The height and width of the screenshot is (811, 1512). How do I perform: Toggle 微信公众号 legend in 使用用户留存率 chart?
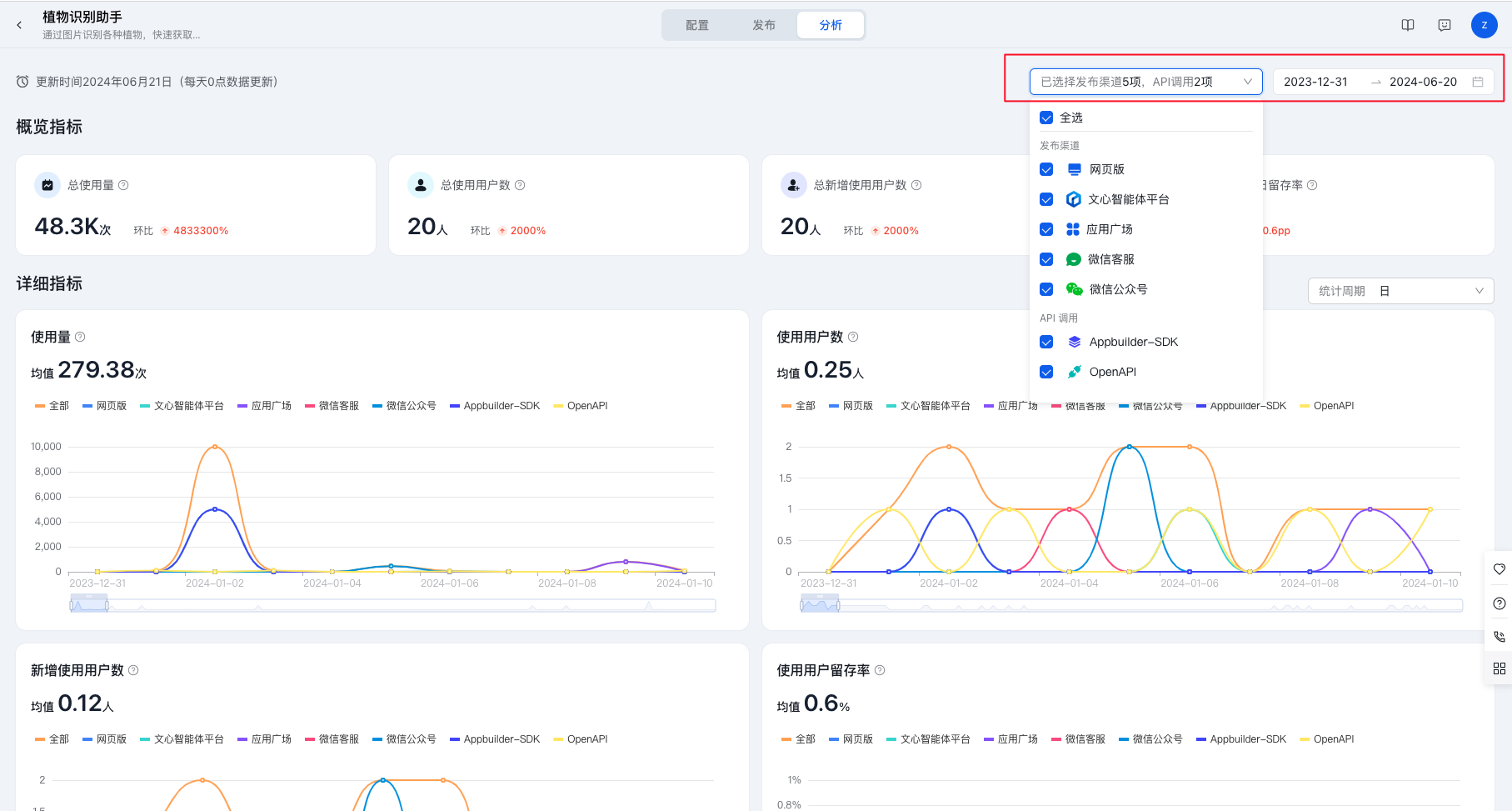coord(1150,739)
